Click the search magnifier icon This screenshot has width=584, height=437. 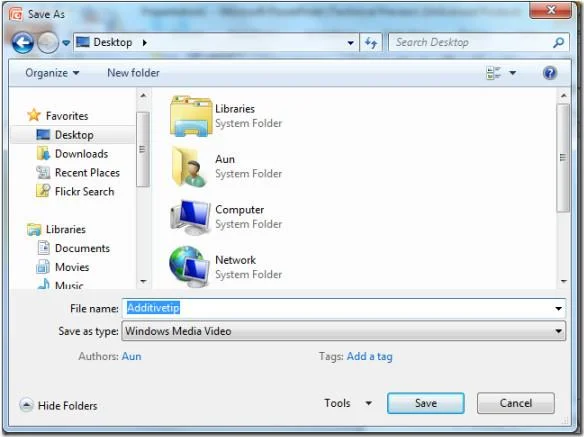click(558, 42)
